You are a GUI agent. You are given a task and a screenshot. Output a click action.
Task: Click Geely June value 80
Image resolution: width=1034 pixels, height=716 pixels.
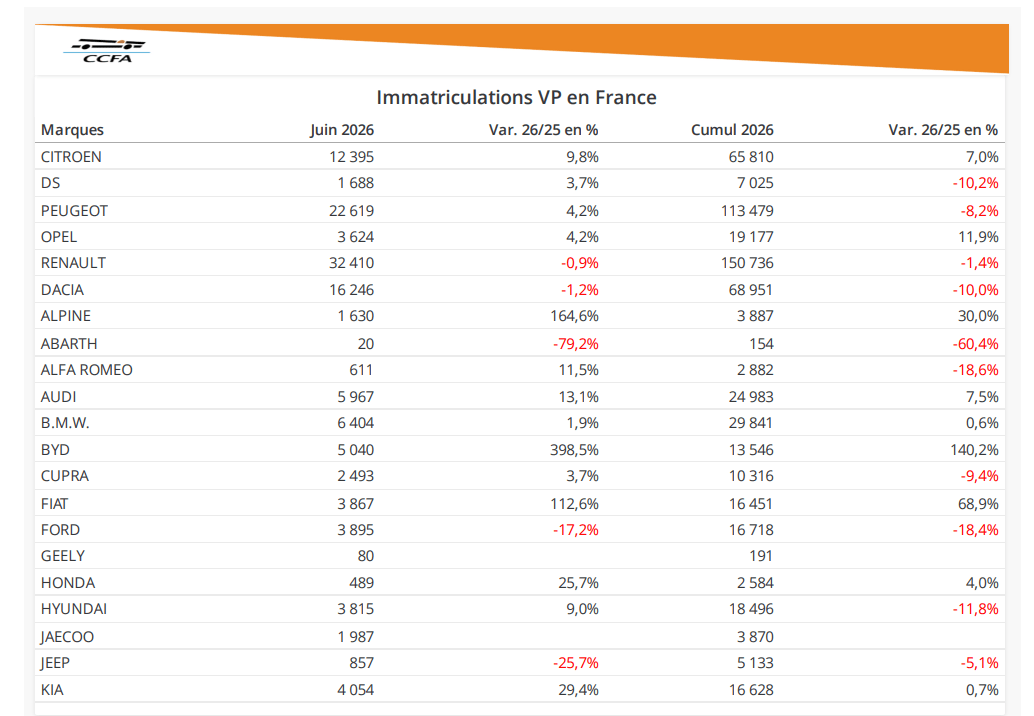click(366, 556)
